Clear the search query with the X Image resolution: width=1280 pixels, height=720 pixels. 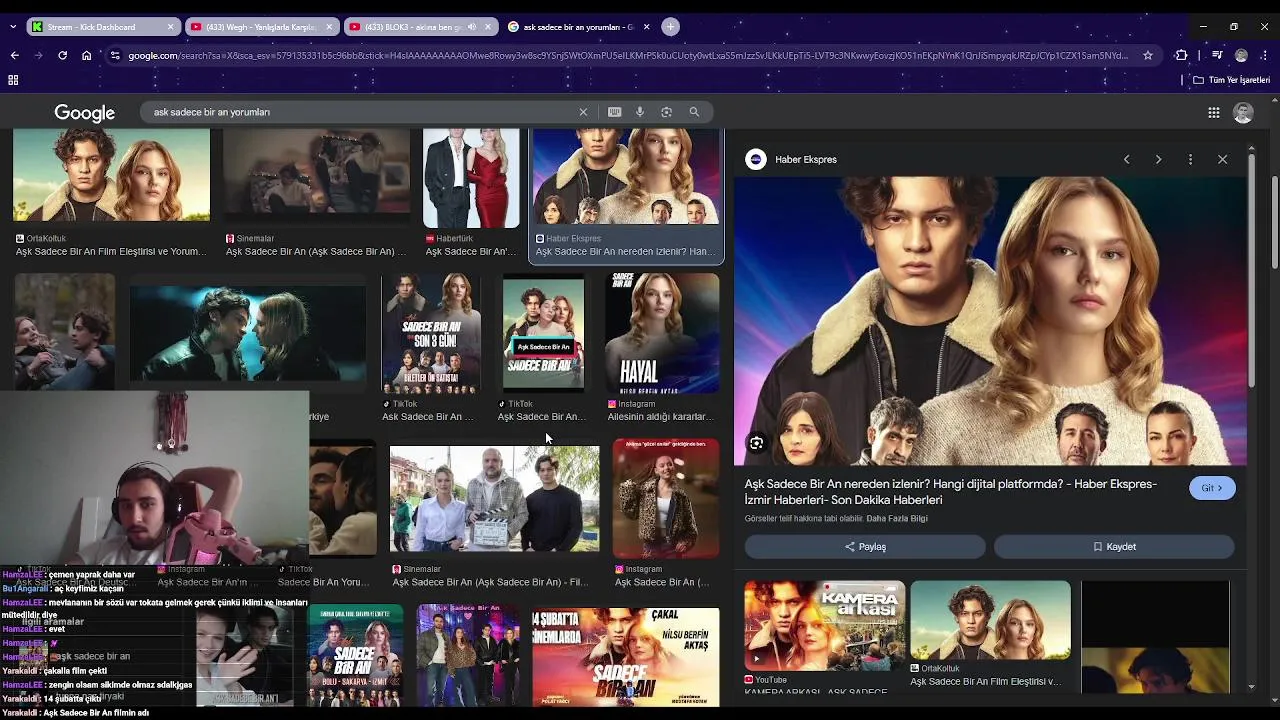(583, 112)
